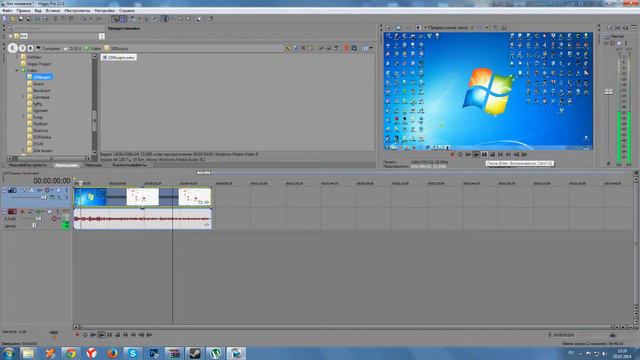
Task: Click the save snapshot icon above the preview
Action: [504, 27]
